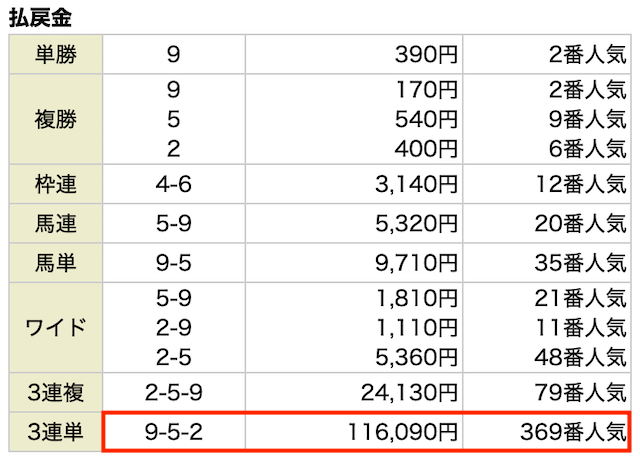Click the 枠連 label cell
Screen dimensions: 640x458
pyautogui.click(x=56, y=184)
